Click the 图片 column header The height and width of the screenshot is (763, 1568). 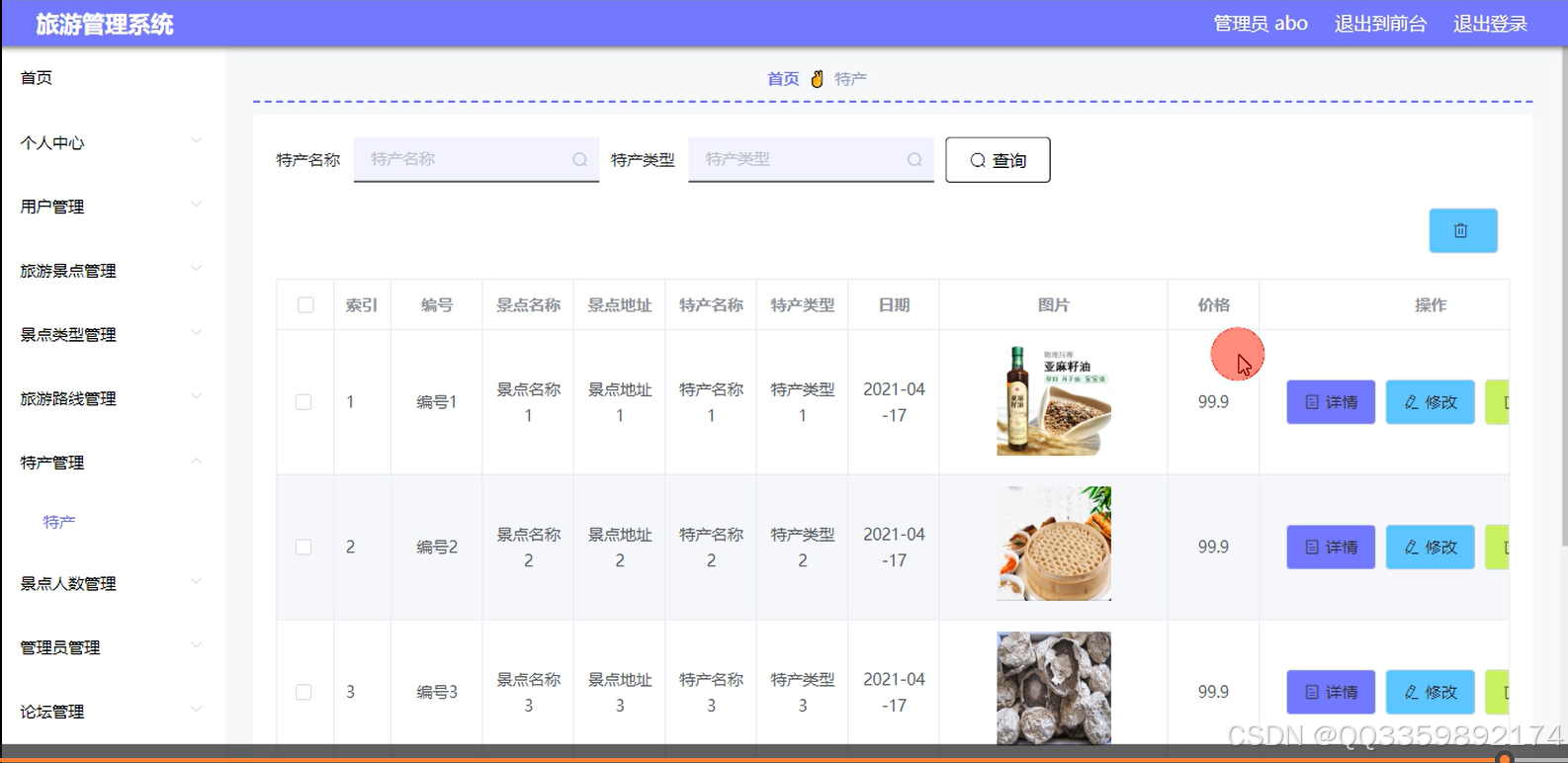(x=1054, y=305)
